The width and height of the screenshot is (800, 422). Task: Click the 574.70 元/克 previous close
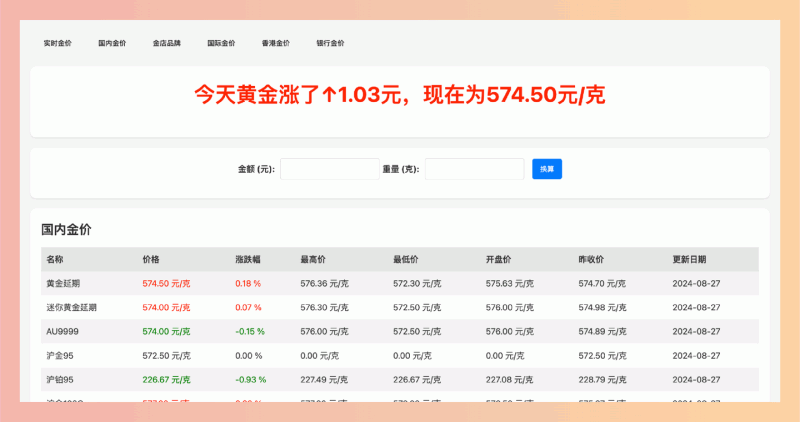602,283
